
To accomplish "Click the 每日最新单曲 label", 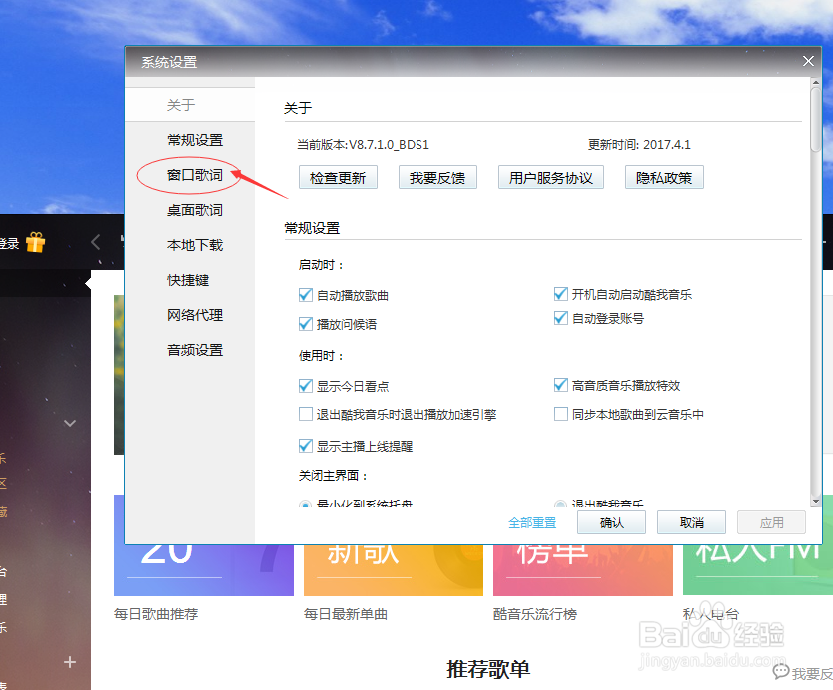I will tap(346, 614).
